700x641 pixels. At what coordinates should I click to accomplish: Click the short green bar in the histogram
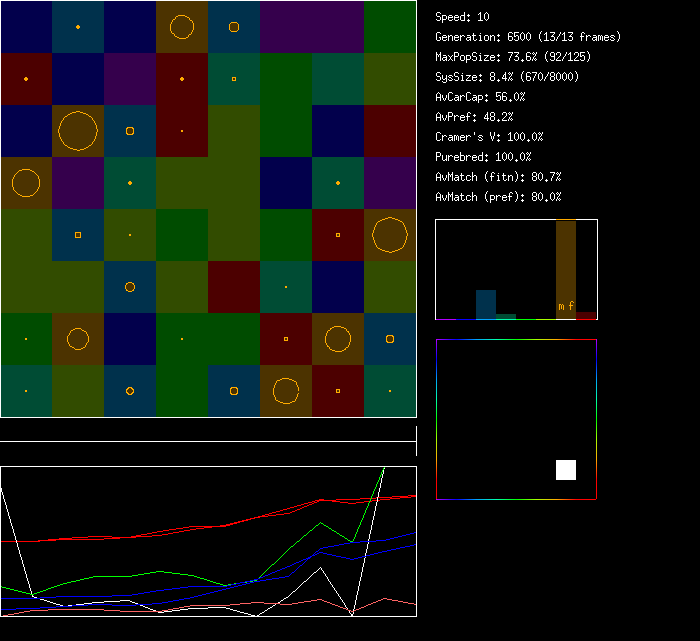click(x=506, y=316)
